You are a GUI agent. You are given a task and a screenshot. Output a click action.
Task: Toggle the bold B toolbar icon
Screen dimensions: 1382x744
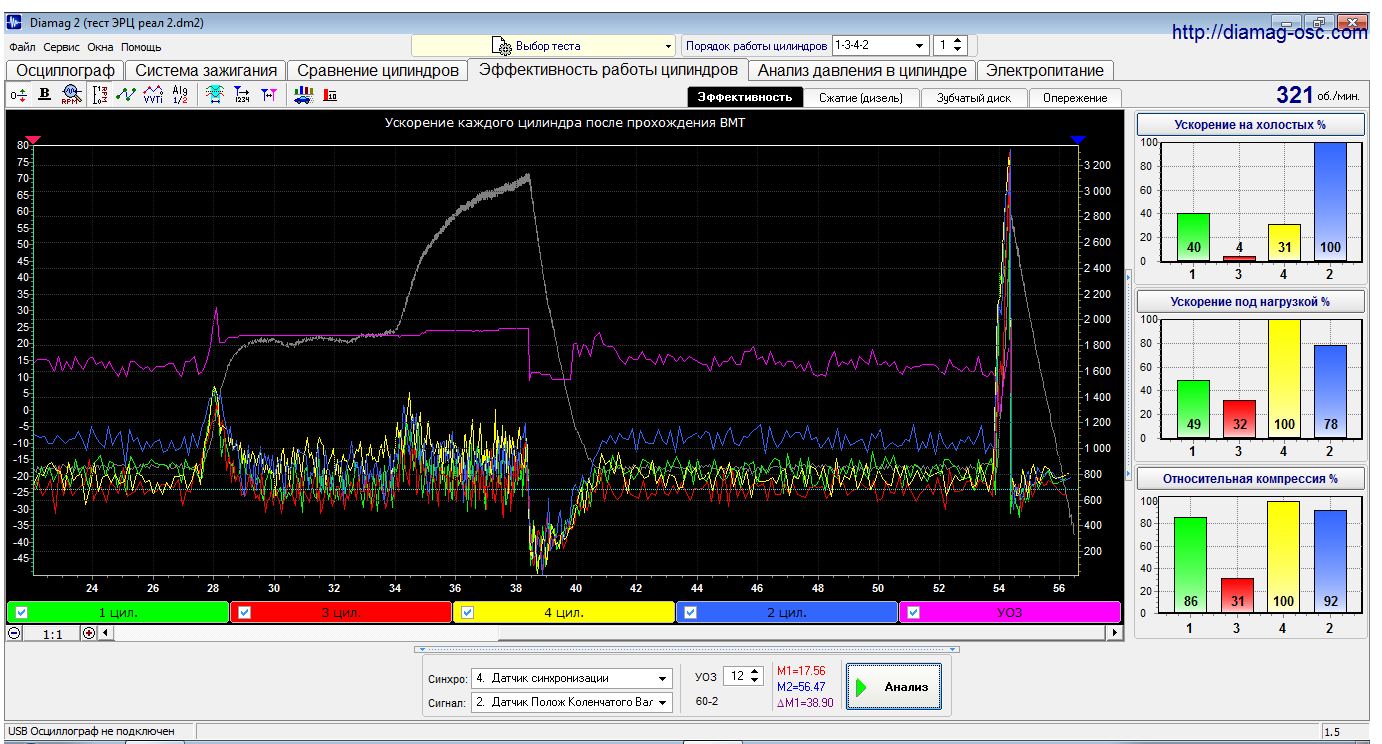(x=44, y=94)
